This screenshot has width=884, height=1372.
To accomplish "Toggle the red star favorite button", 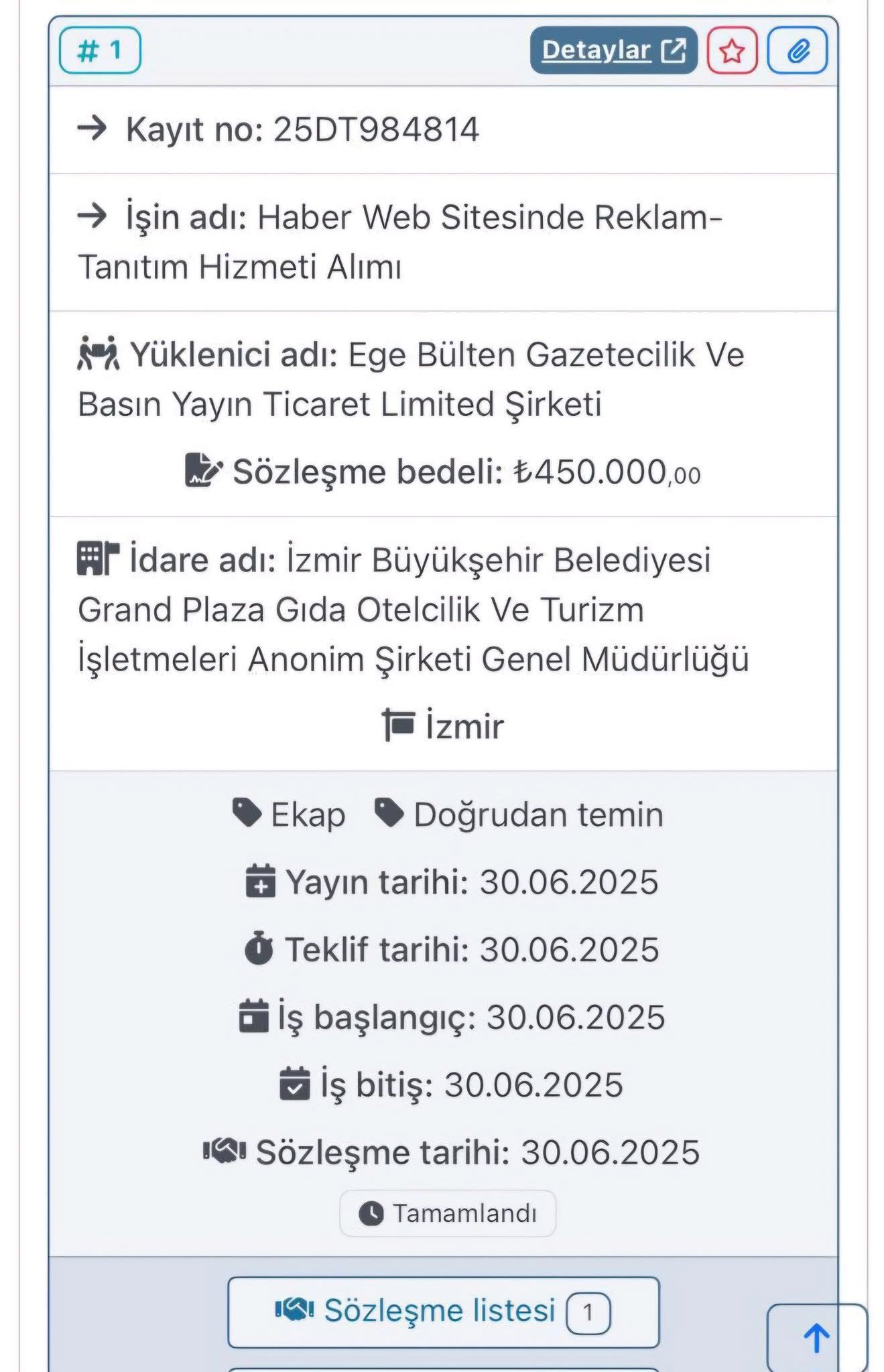I will click(732, 51).
